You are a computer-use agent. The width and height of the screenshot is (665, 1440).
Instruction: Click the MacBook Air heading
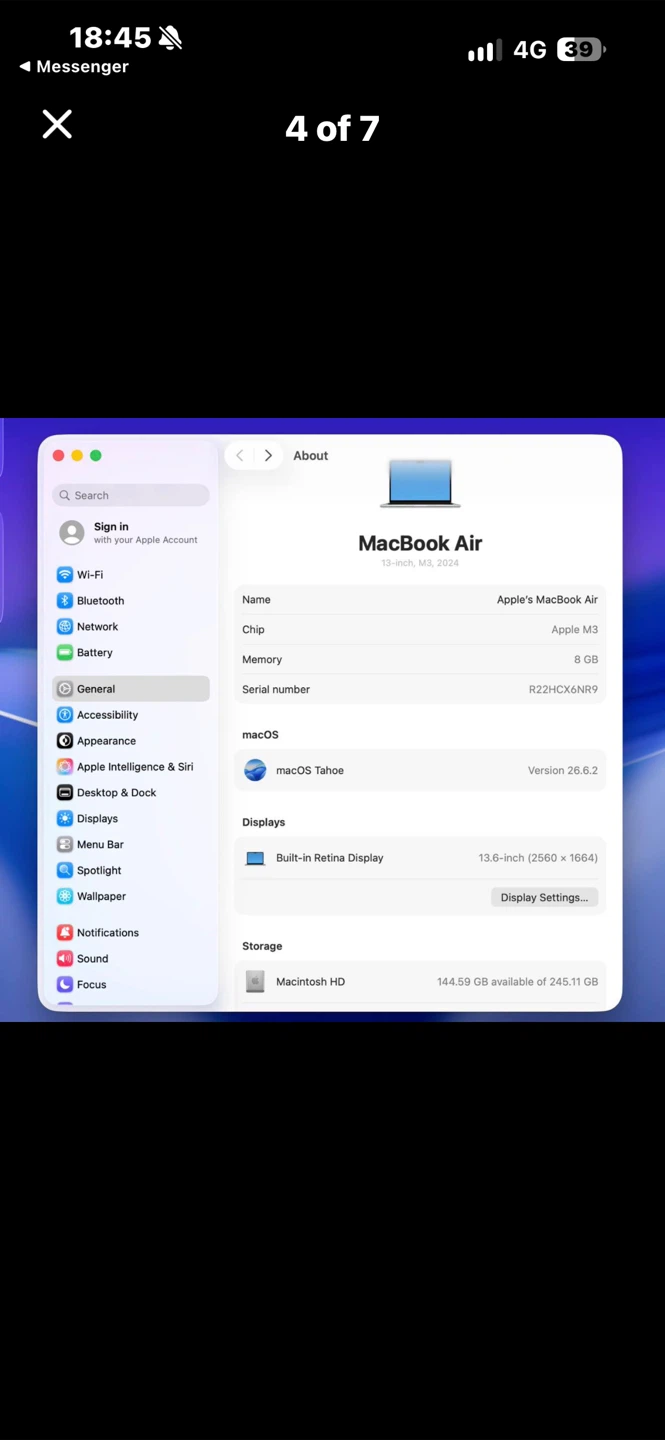pos(420,543)
